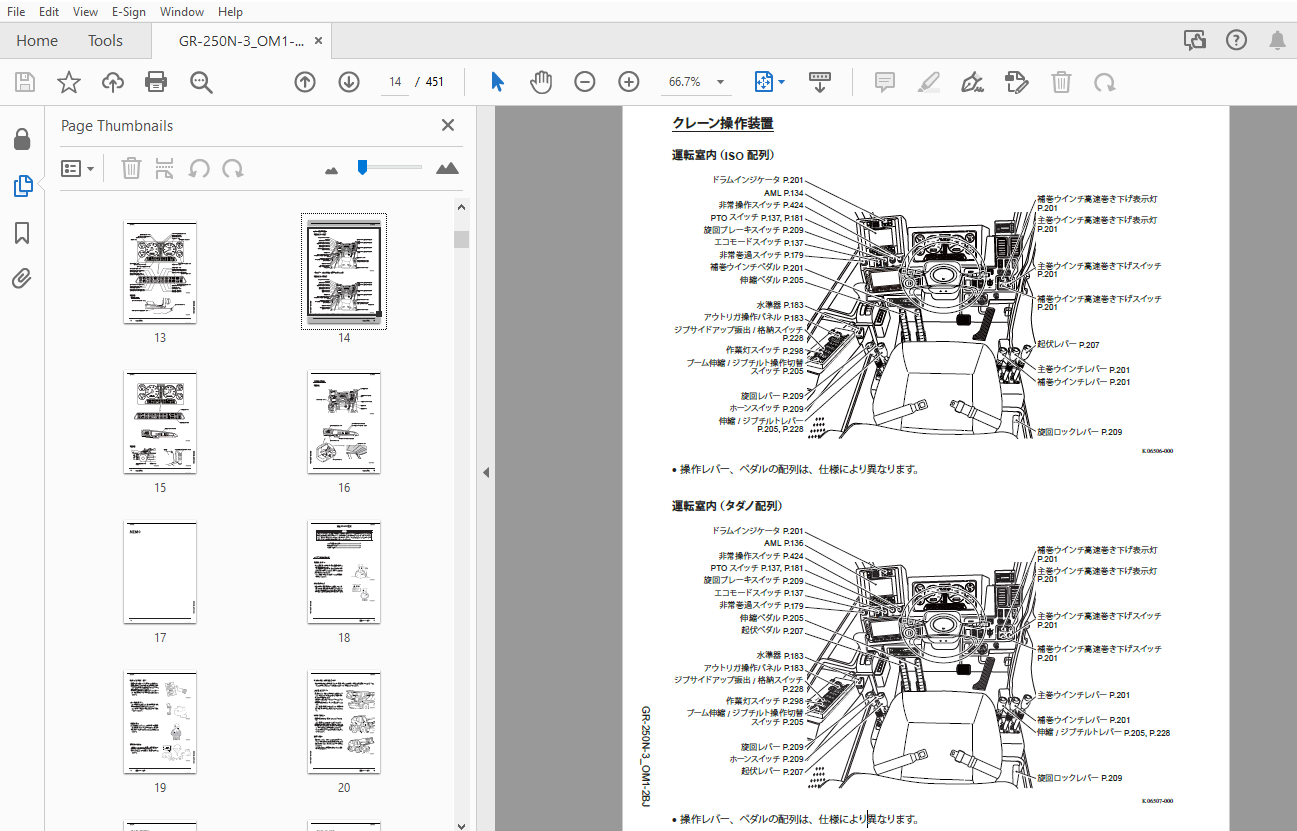1297x831 pixels.
Task: Open the Help menu
Action: 230,12
